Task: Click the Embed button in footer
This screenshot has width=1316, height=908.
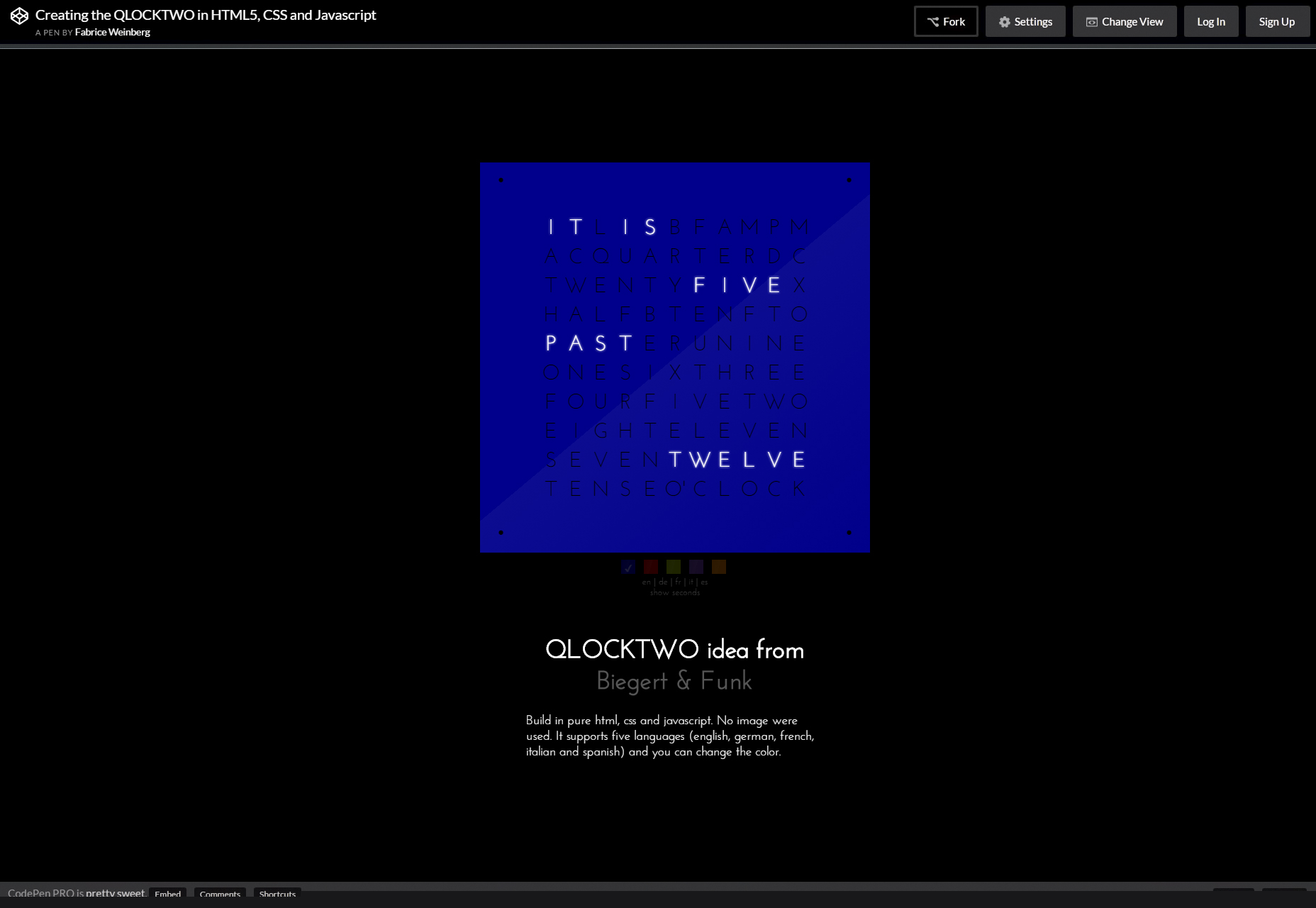Action: 167,894
